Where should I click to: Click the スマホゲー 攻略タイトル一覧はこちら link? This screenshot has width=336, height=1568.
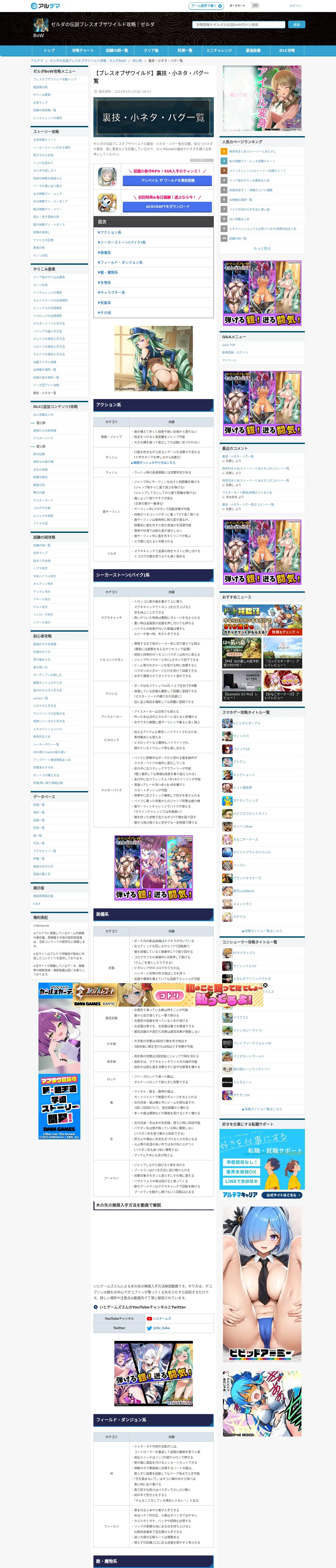[x=262, y=931]
